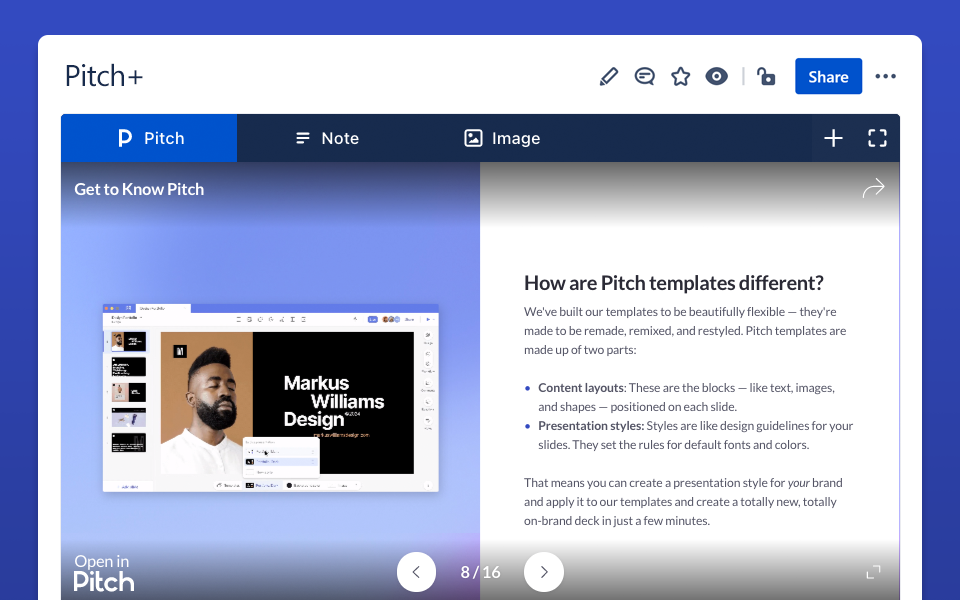Go to the next slide
Viewport: 960px width, 600px height.
tap(544, 572)
